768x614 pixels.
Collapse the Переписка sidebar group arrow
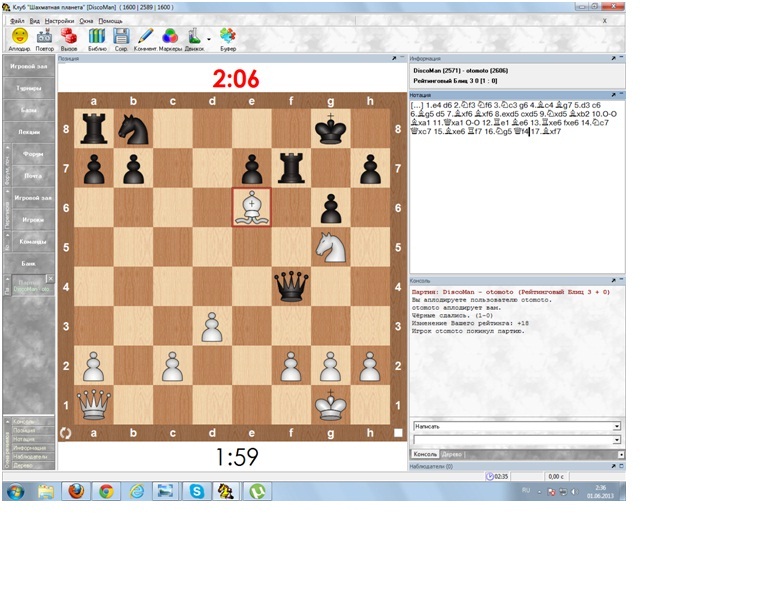pos(7,191)
